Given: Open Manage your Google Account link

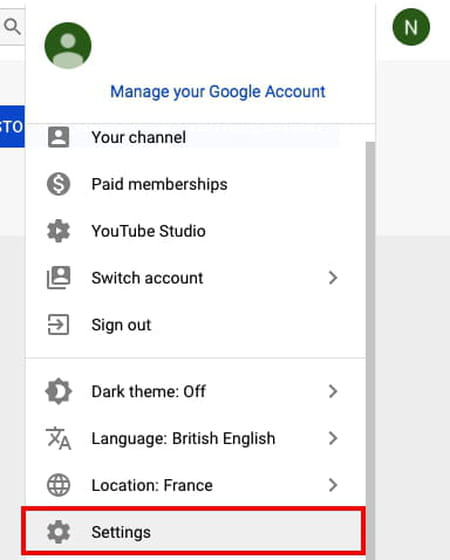Looking at the screenshot, I should coord(218,92).
